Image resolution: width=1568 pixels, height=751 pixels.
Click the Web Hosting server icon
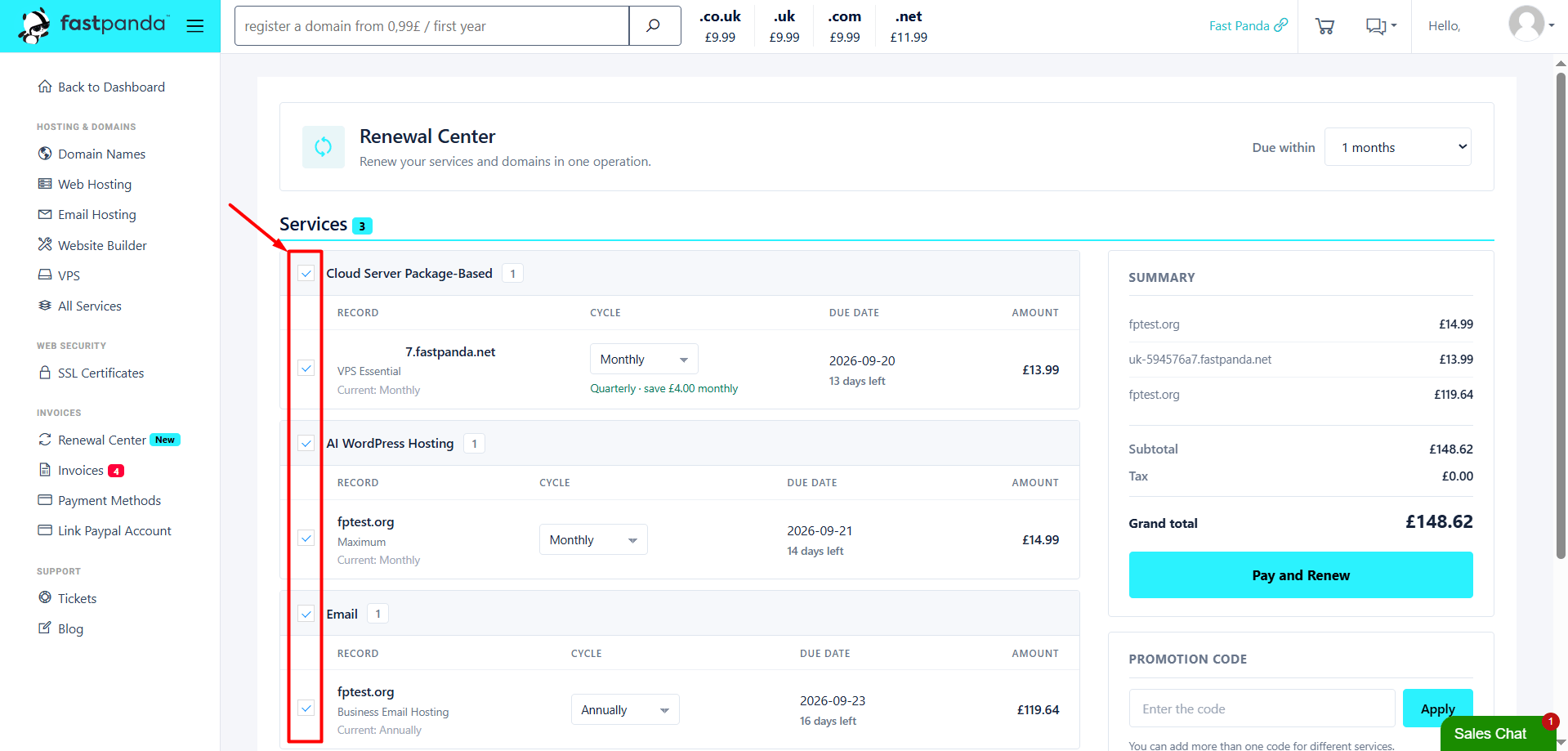45,184
